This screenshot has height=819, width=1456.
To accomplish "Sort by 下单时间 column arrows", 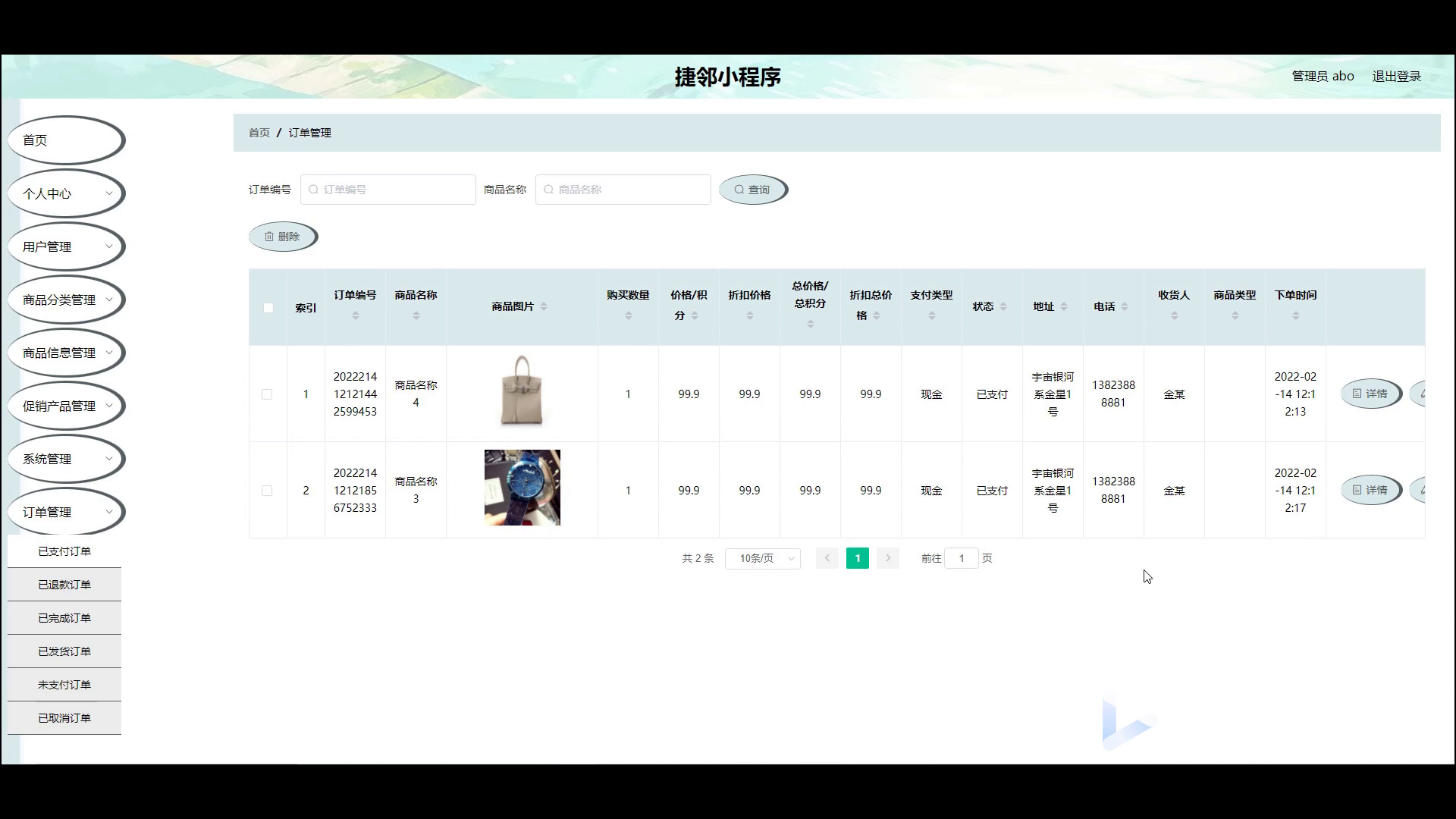I will pyautogui.click(x=1296, y=315).
